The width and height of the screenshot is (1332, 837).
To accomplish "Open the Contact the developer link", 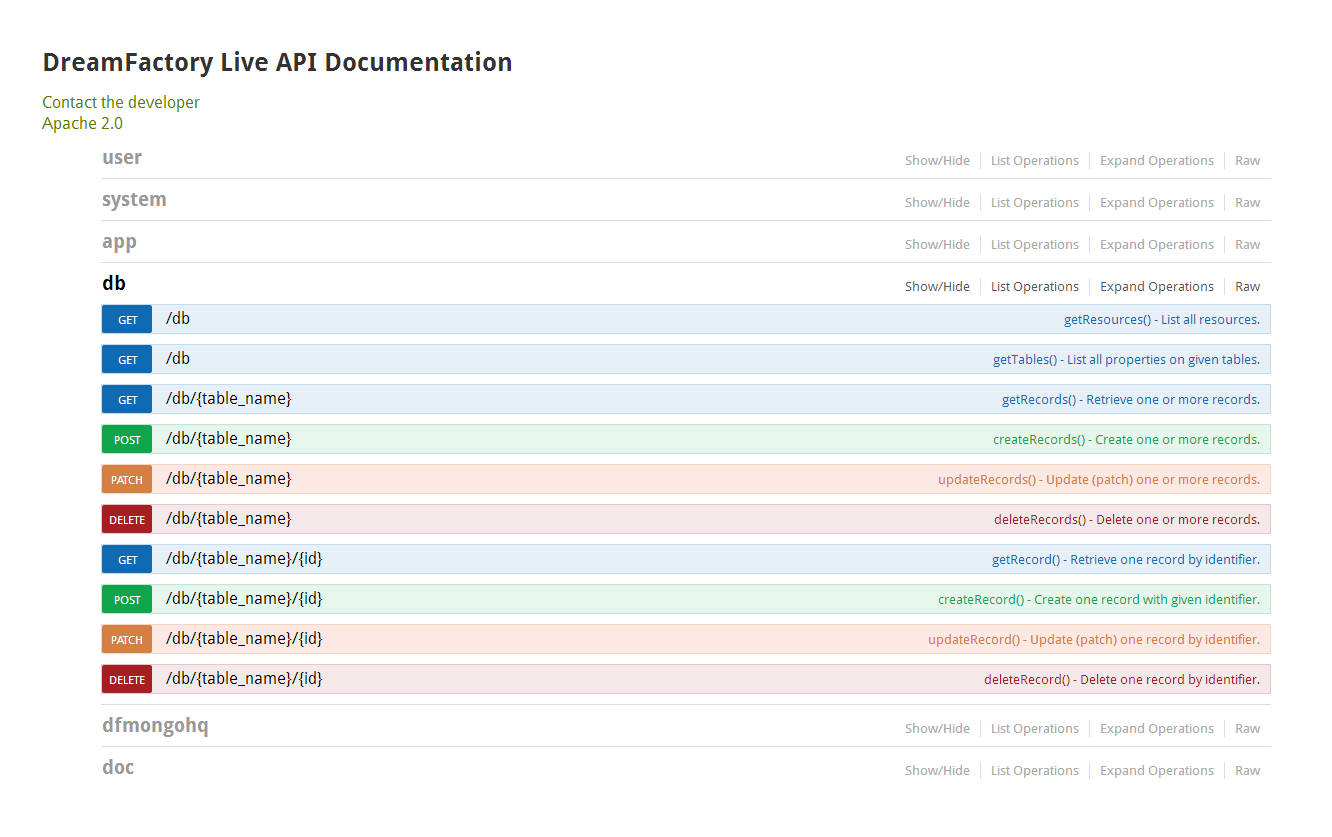I will pos(120,102).
